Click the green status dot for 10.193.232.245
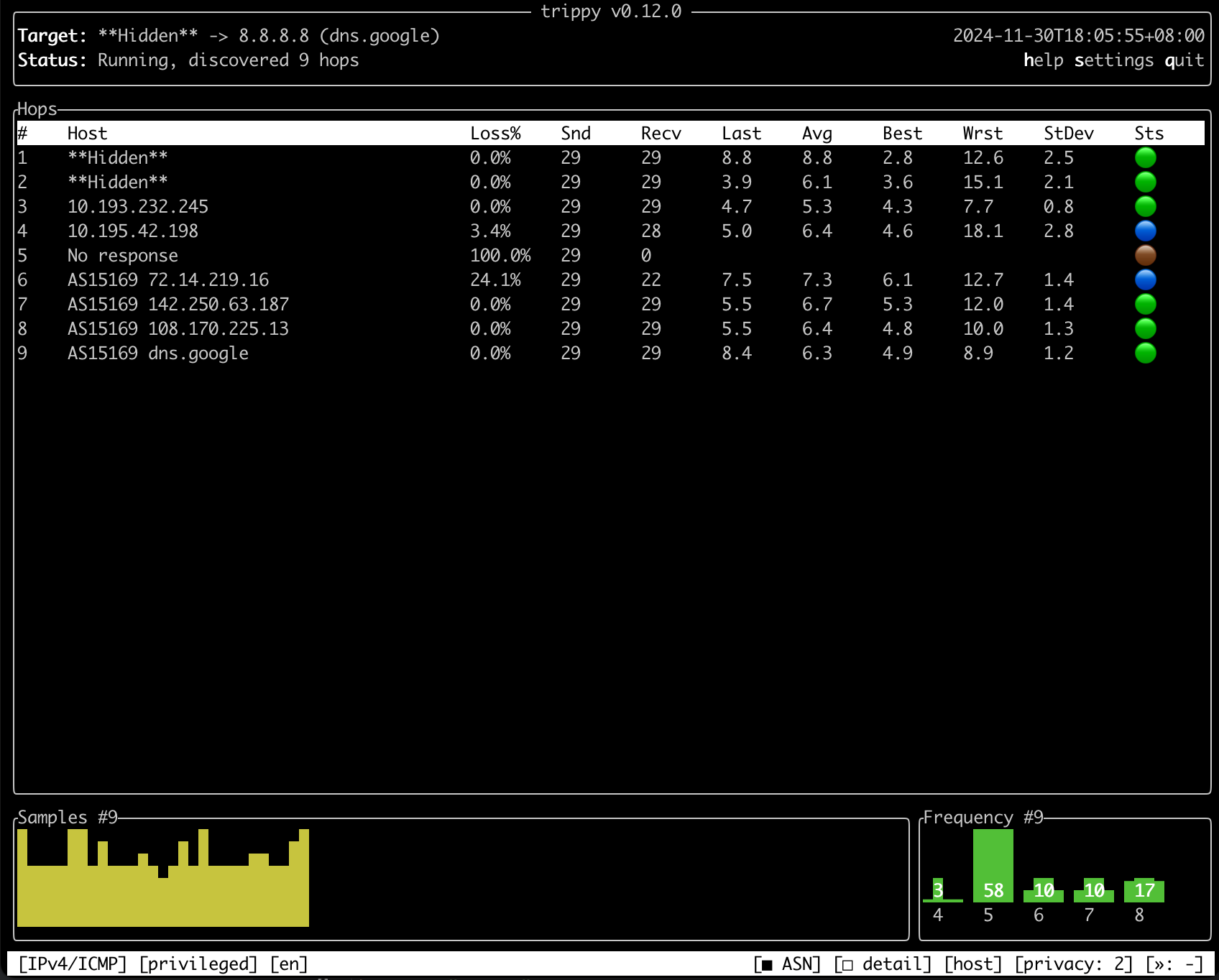 [1145, 206]
